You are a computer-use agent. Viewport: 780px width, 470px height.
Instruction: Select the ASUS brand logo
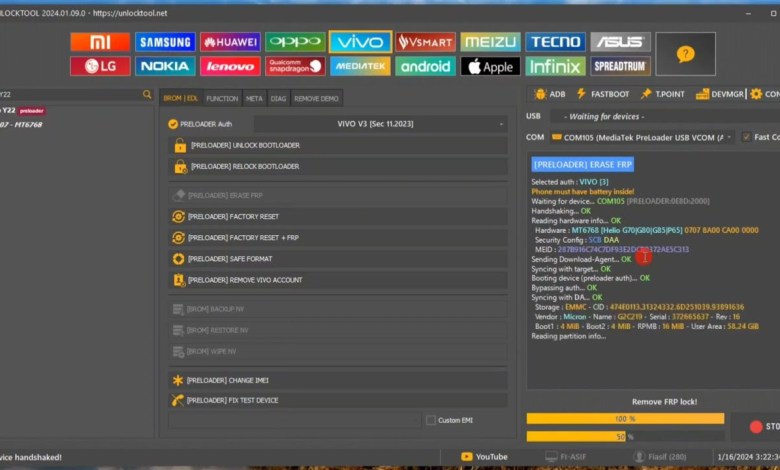(620, 42)
